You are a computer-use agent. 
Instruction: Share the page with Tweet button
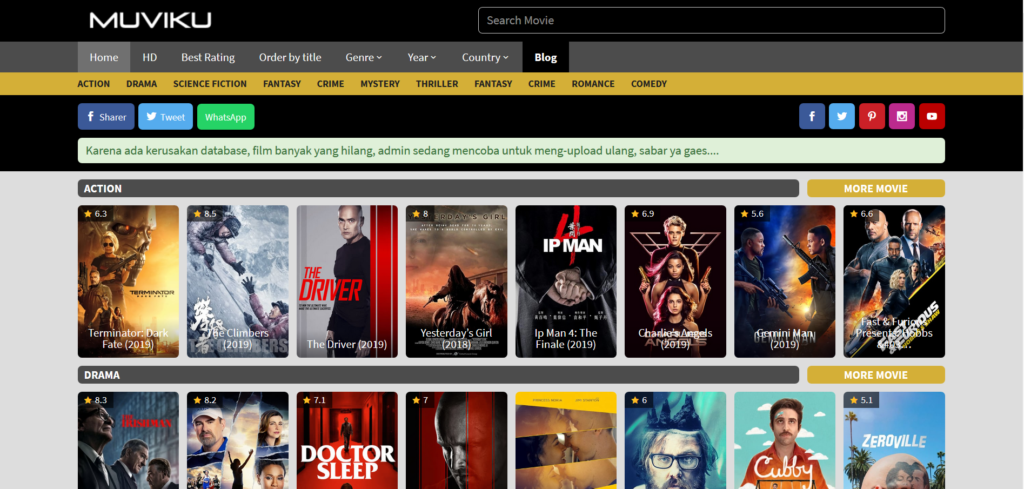[165, 117]
